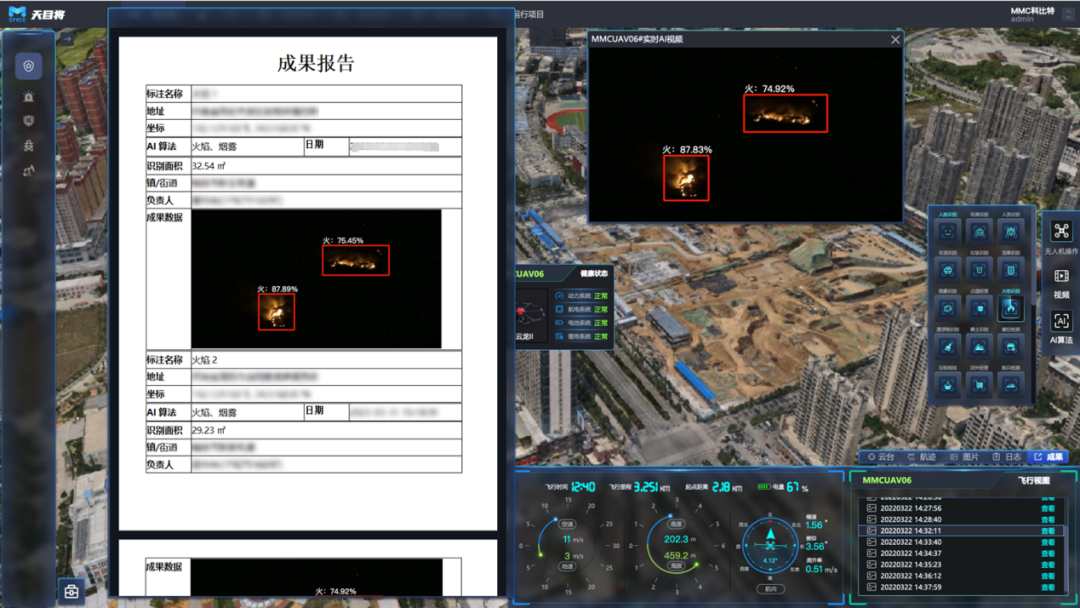Open the 日志 log tab
Screen dimensions: 1080x608
(1007, 457)
